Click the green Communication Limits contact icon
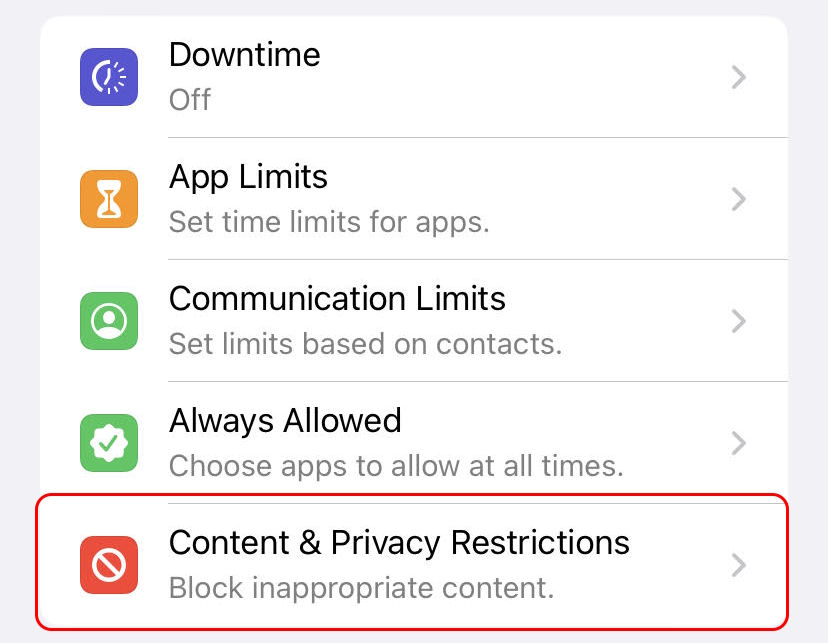This screenshot has height=643, width=828. point(109,320)
